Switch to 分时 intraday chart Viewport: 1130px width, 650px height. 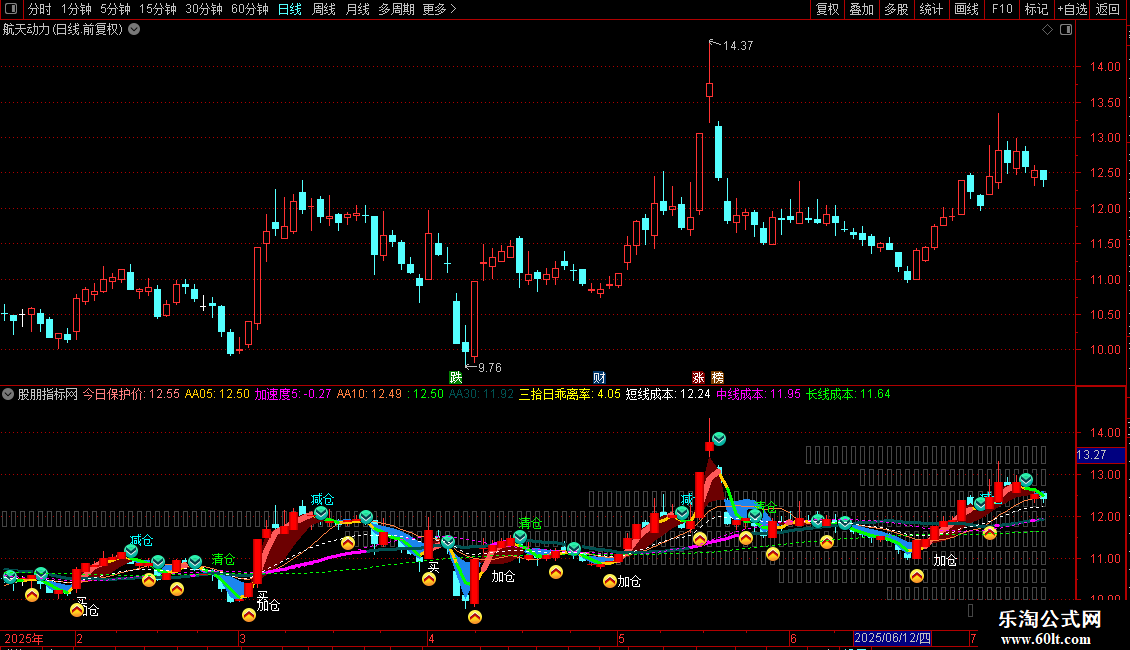click(40, 9)
